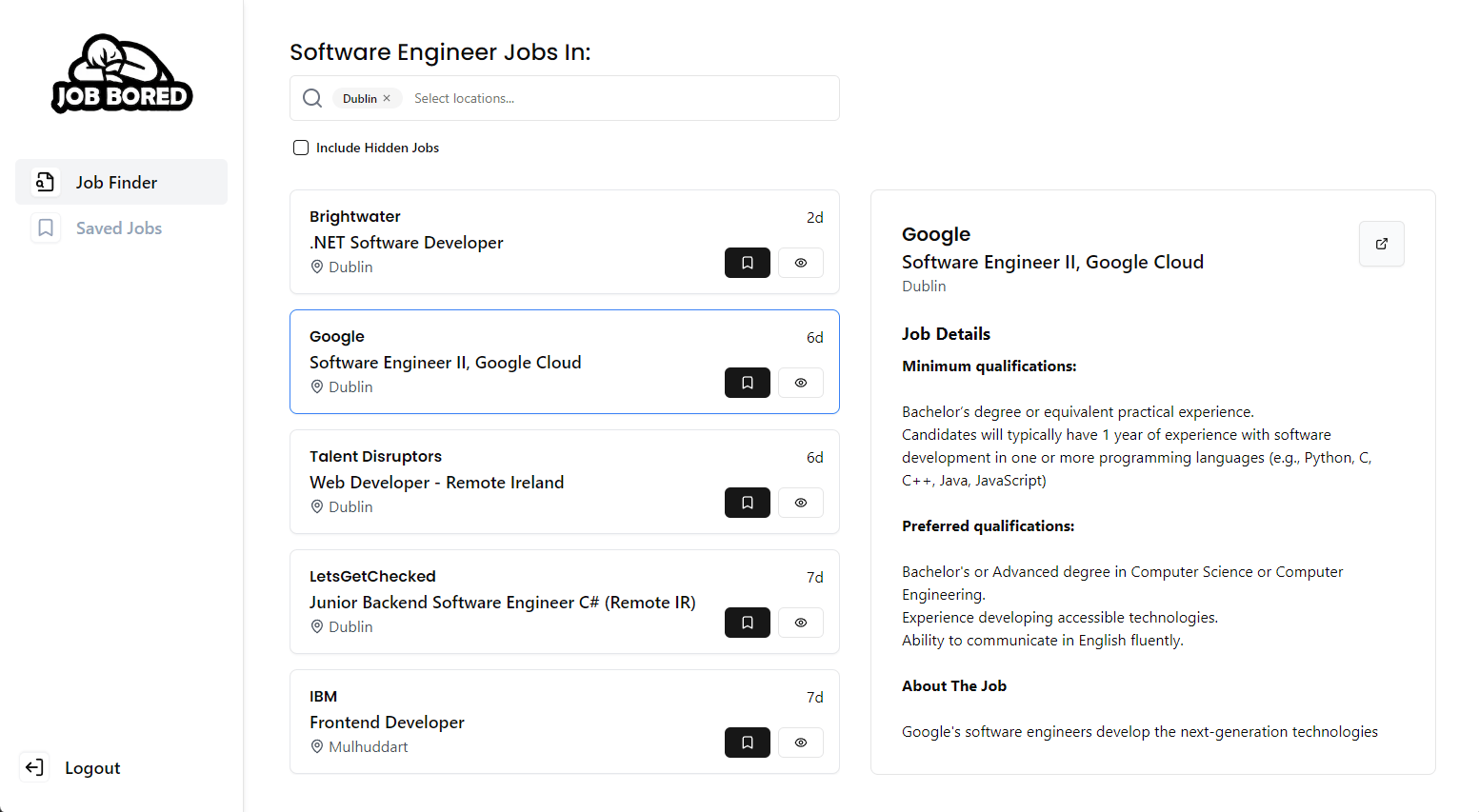Hide the Brightwater job with eye icon
Image resolution: width=1479 pixels, height=812 pixels.
801,263
